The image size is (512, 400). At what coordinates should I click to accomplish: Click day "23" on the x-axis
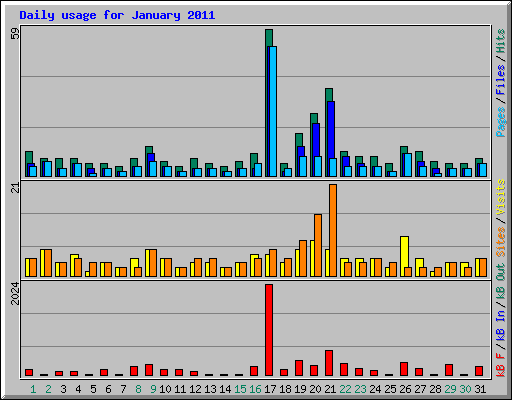360,389
